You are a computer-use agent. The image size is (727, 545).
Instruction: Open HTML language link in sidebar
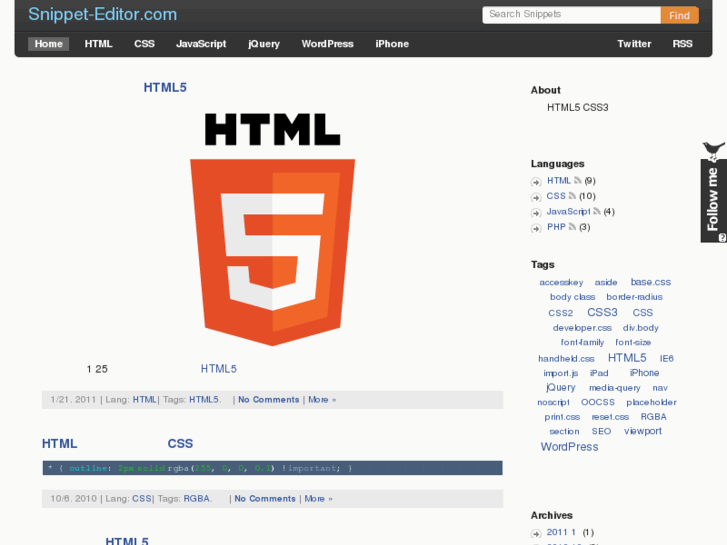(559, 180)
